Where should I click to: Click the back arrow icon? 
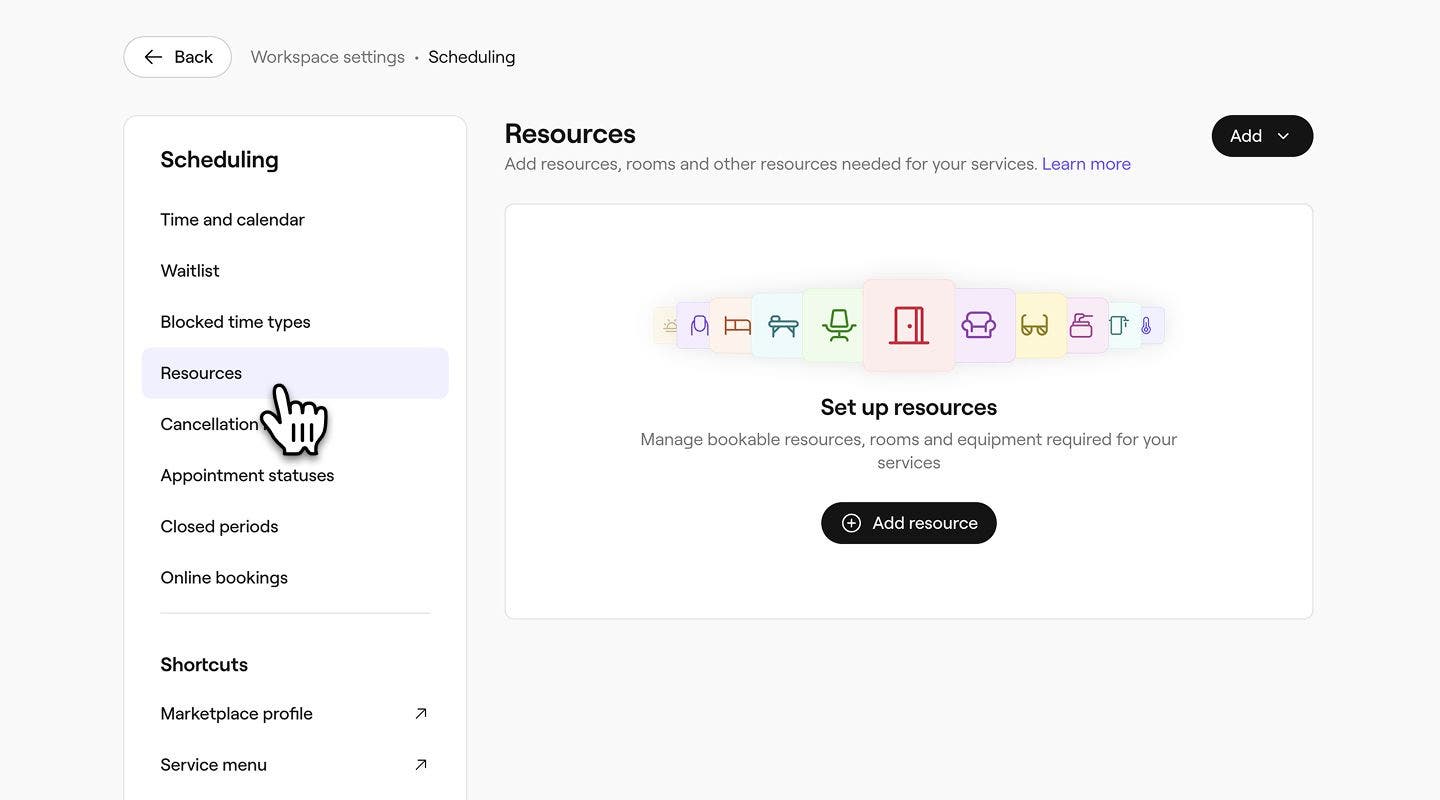coord(153,56)
